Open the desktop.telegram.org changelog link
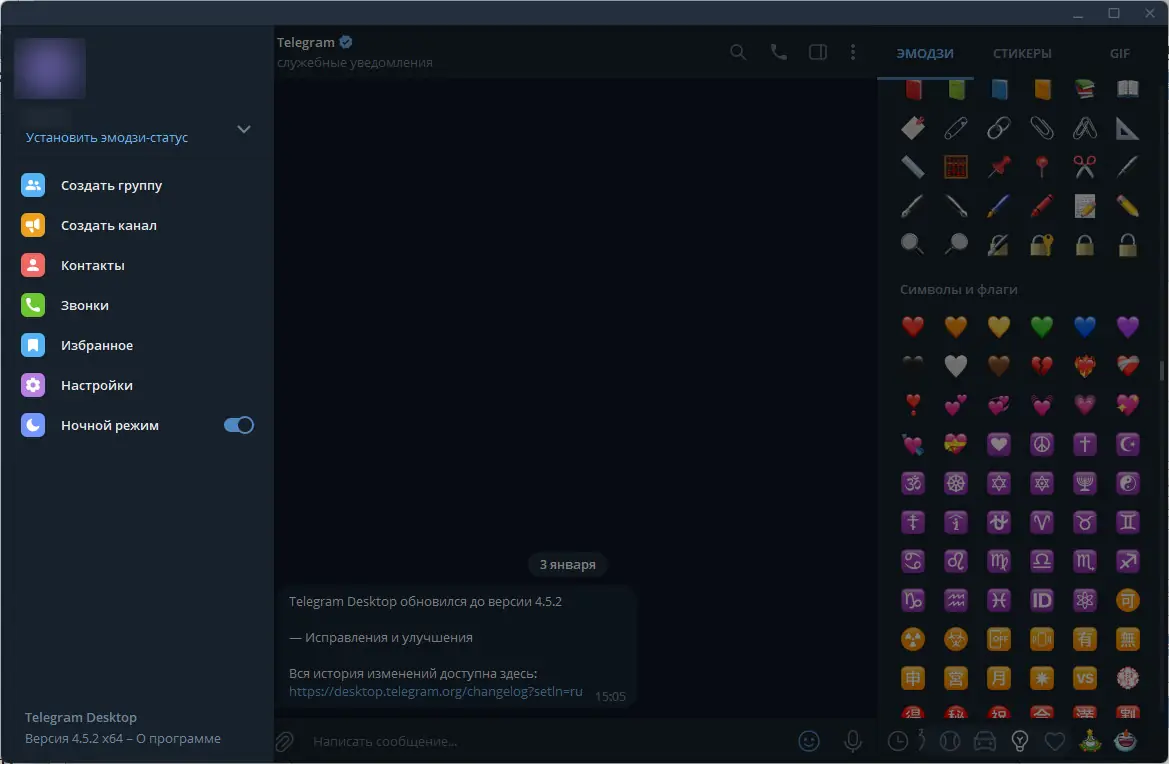This screenshot has width=1169, height=764. pyautogui.click(x=435, y=691)
